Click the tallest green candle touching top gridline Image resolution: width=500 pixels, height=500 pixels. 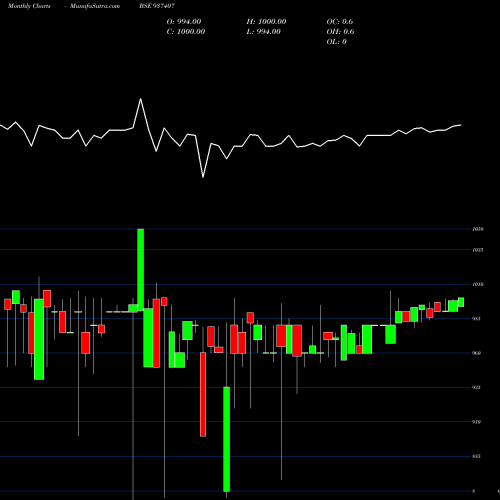click(141, 270)
